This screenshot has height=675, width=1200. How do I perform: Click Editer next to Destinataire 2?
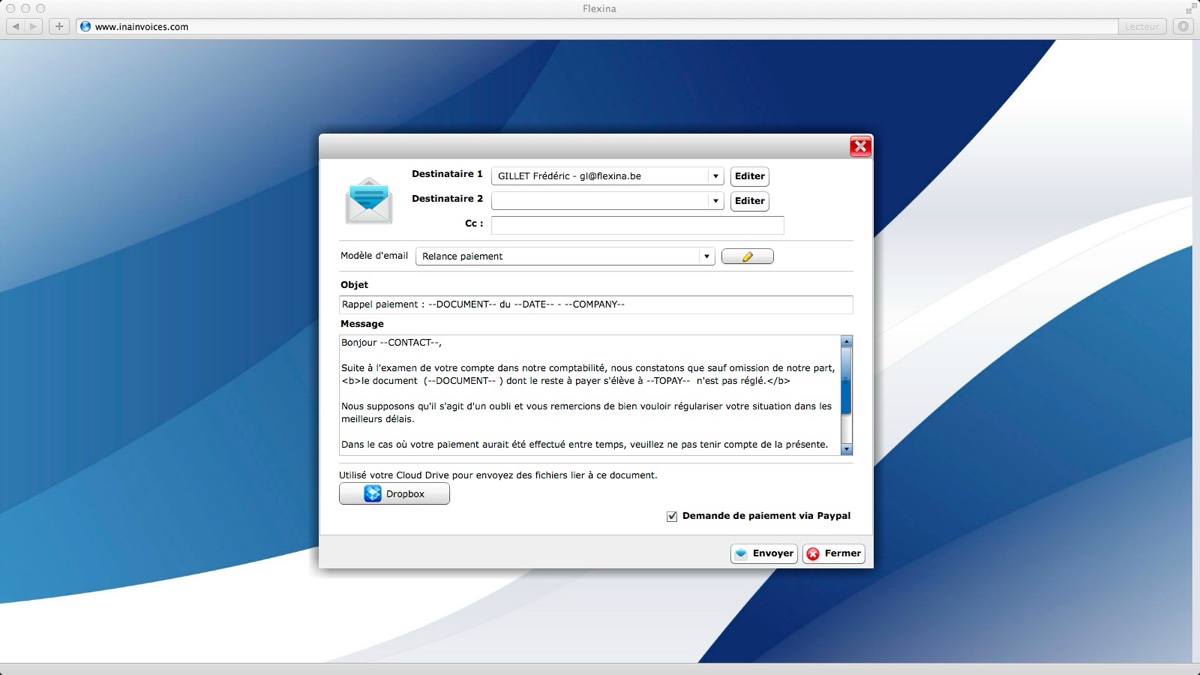(x=749, y=201)
